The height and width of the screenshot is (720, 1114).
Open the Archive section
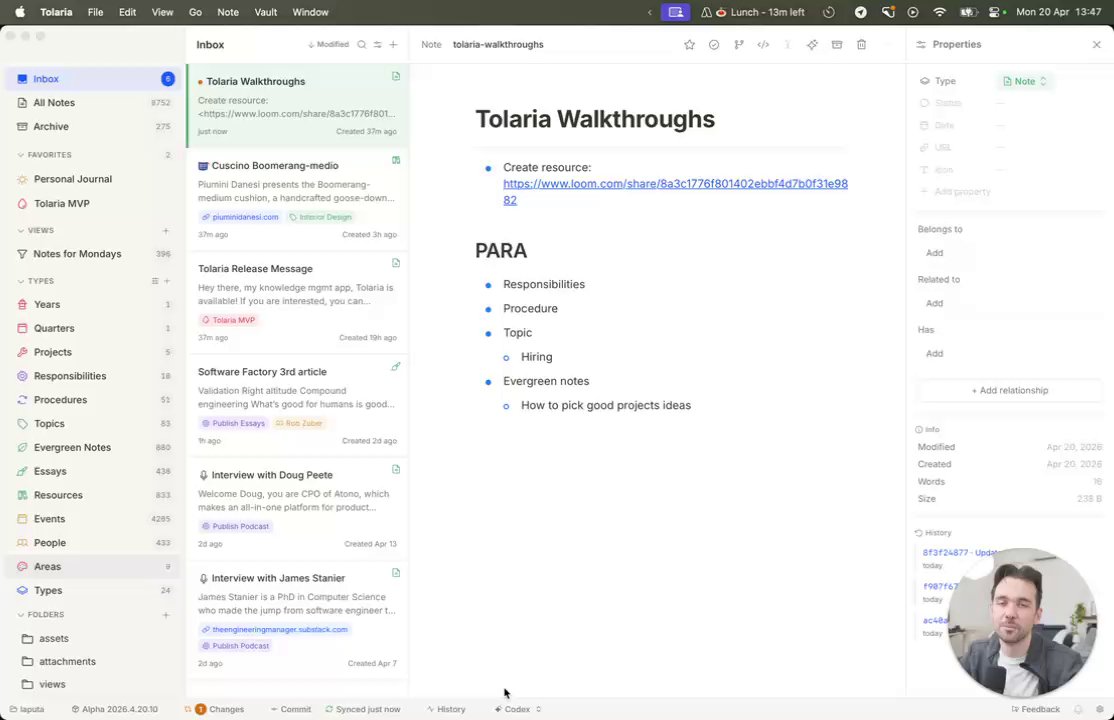pos(92,127)
